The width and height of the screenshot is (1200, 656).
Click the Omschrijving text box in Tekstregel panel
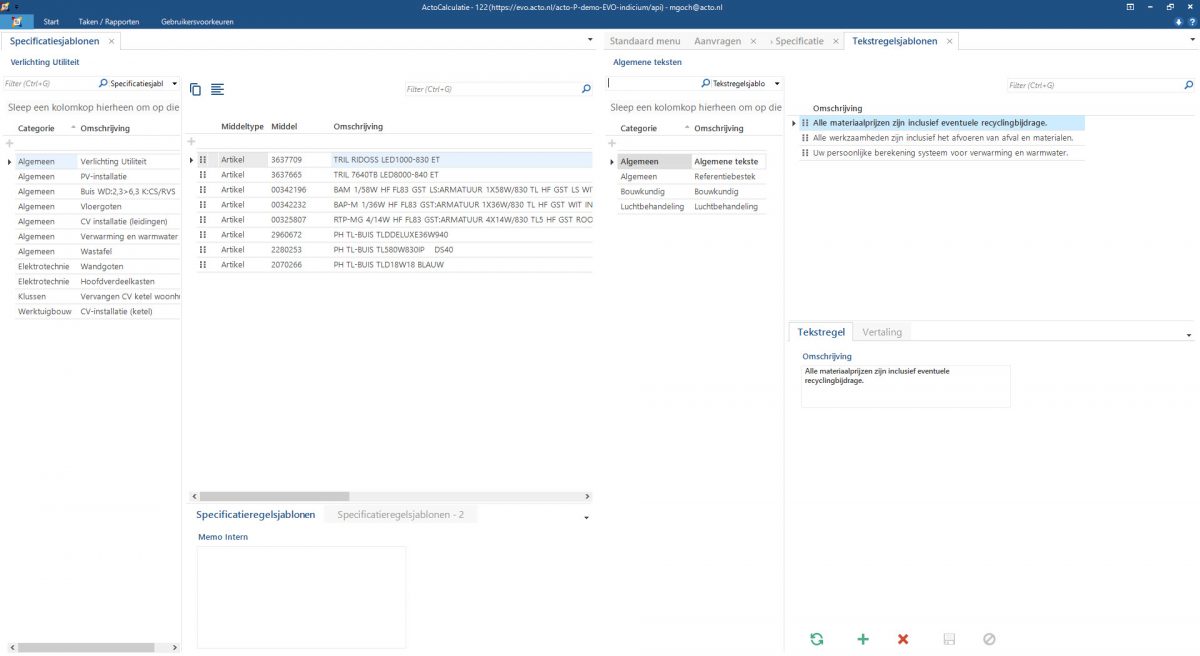[x=905, y=386]
